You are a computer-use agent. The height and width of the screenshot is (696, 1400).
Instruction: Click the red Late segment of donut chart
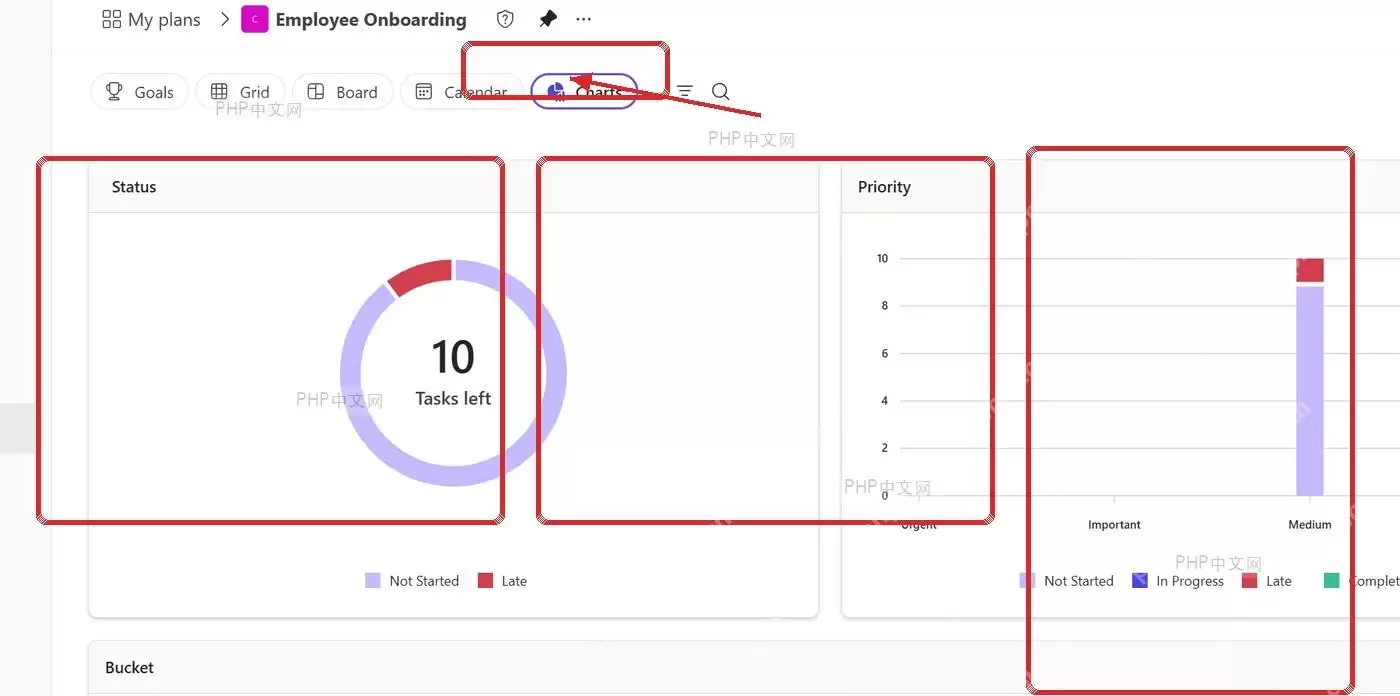tap(419, 276)
